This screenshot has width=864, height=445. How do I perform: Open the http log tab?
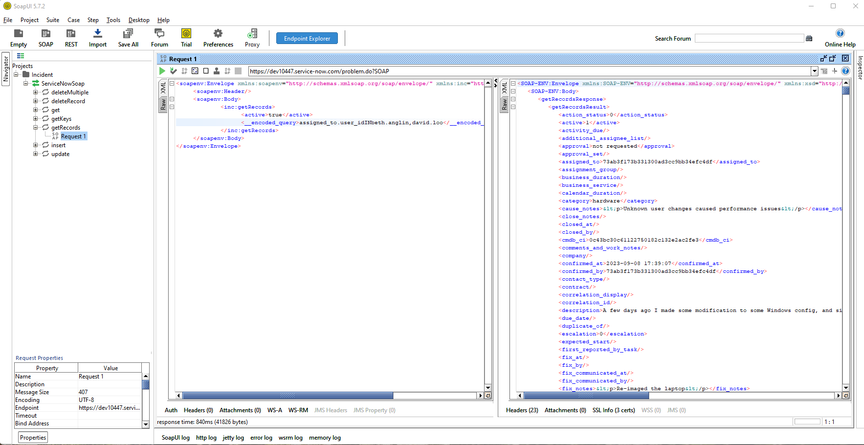(207, 437)
